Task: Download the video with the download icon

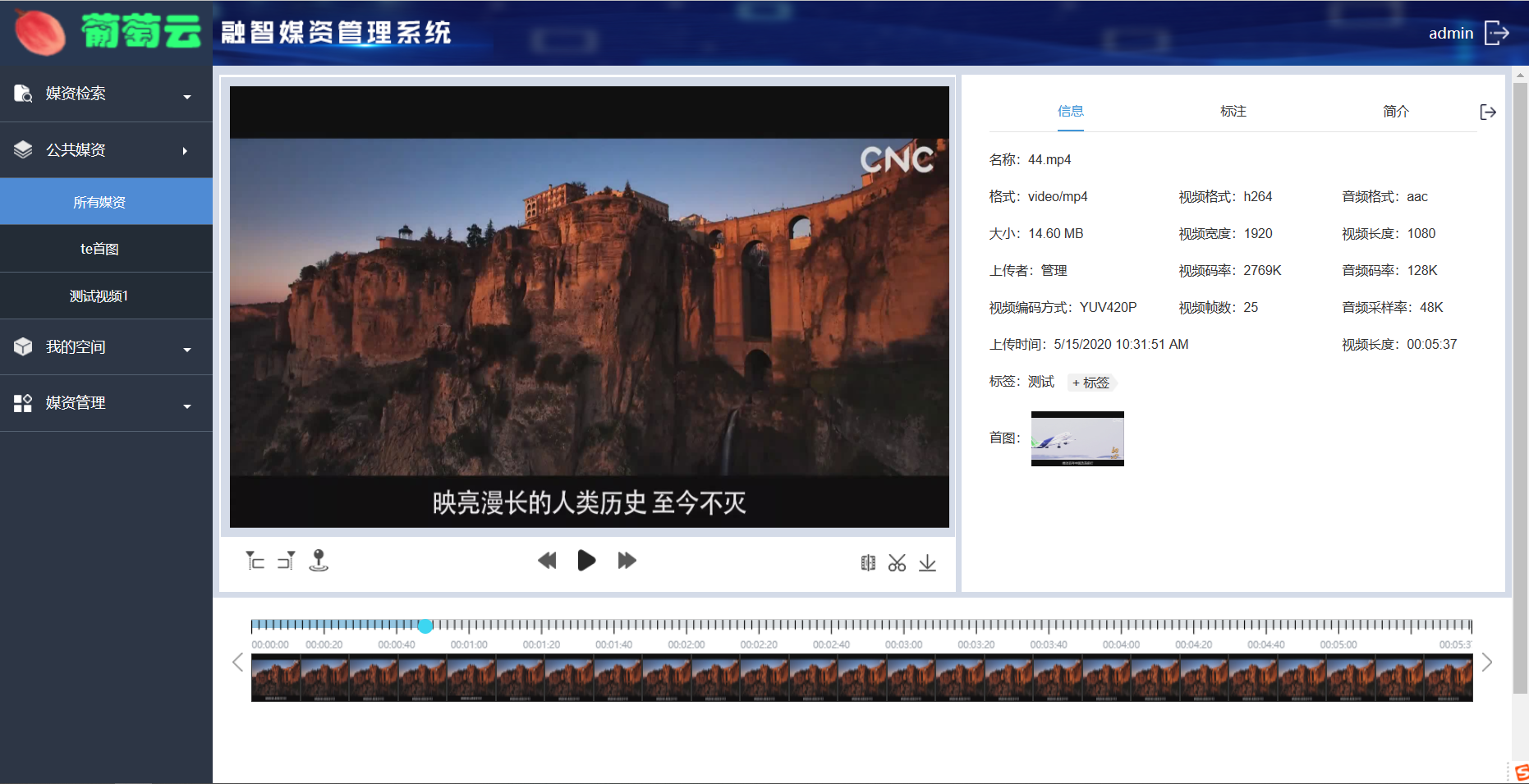Action: pos(927,562)
